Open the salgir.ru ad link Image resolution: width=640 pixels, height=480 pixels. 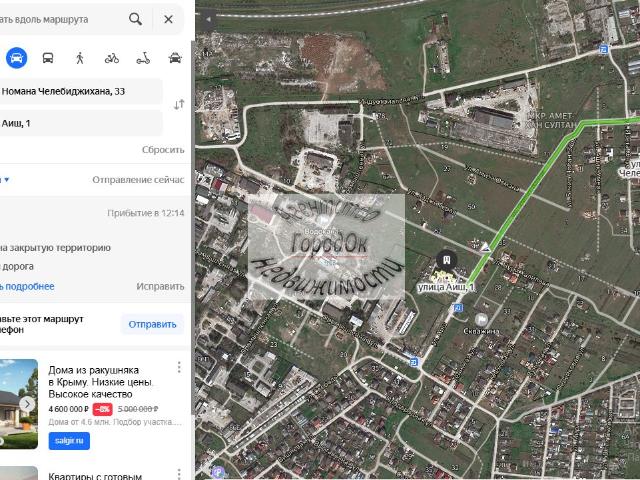[x=69, y=441]
